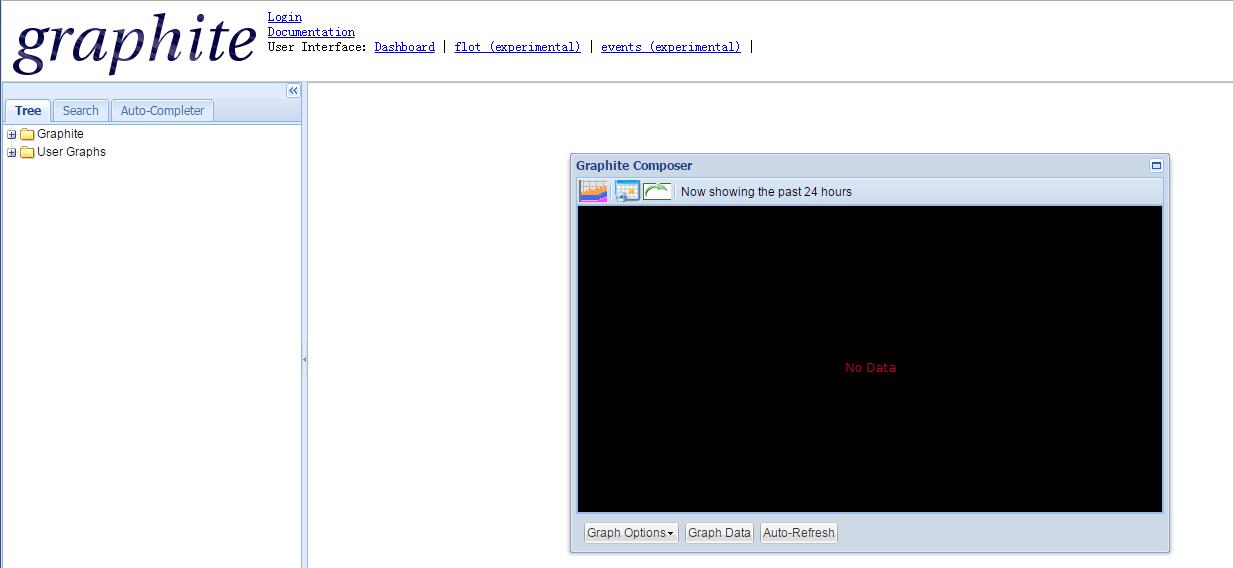
Task: Open the Graph Options dropdown menu
Action: [x=630, y=533]
